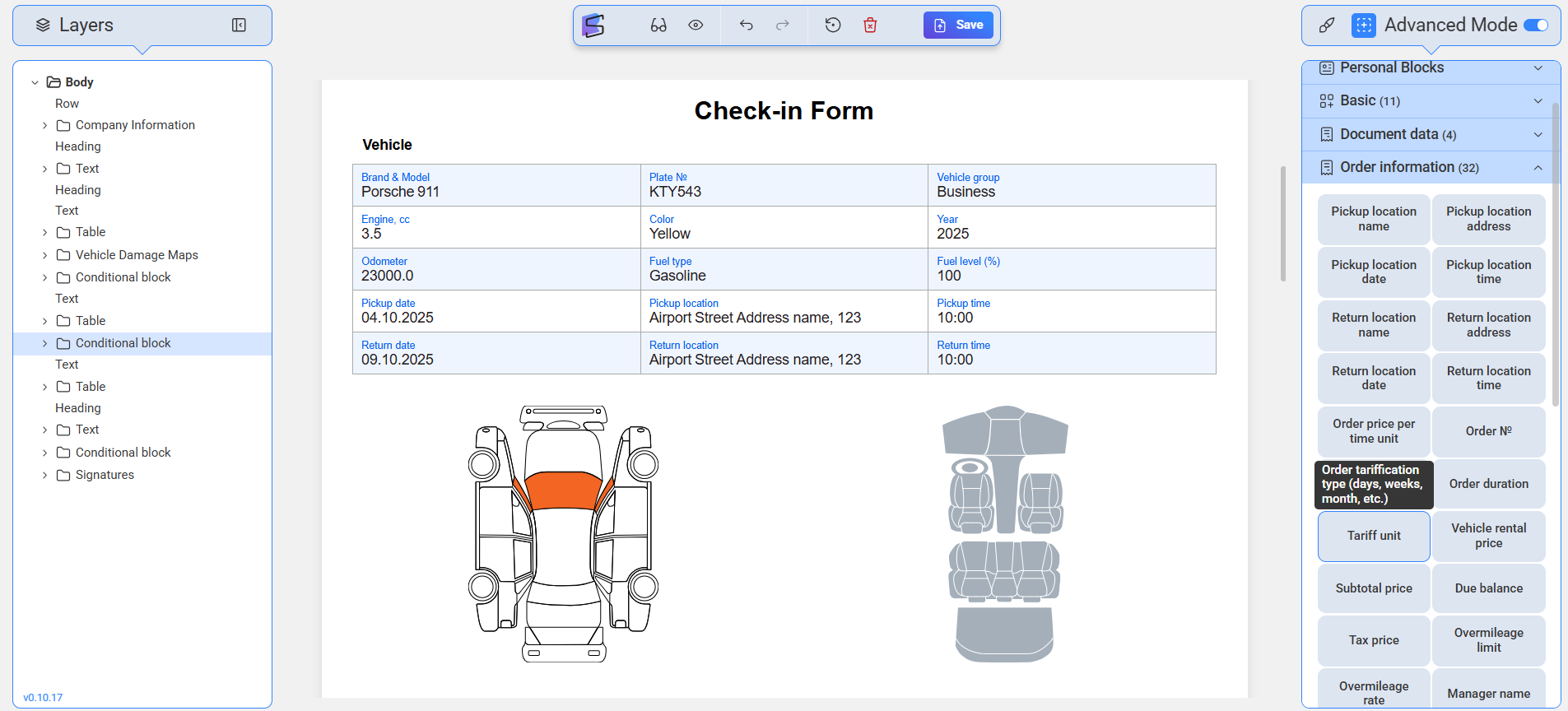Save the document template

958,26
